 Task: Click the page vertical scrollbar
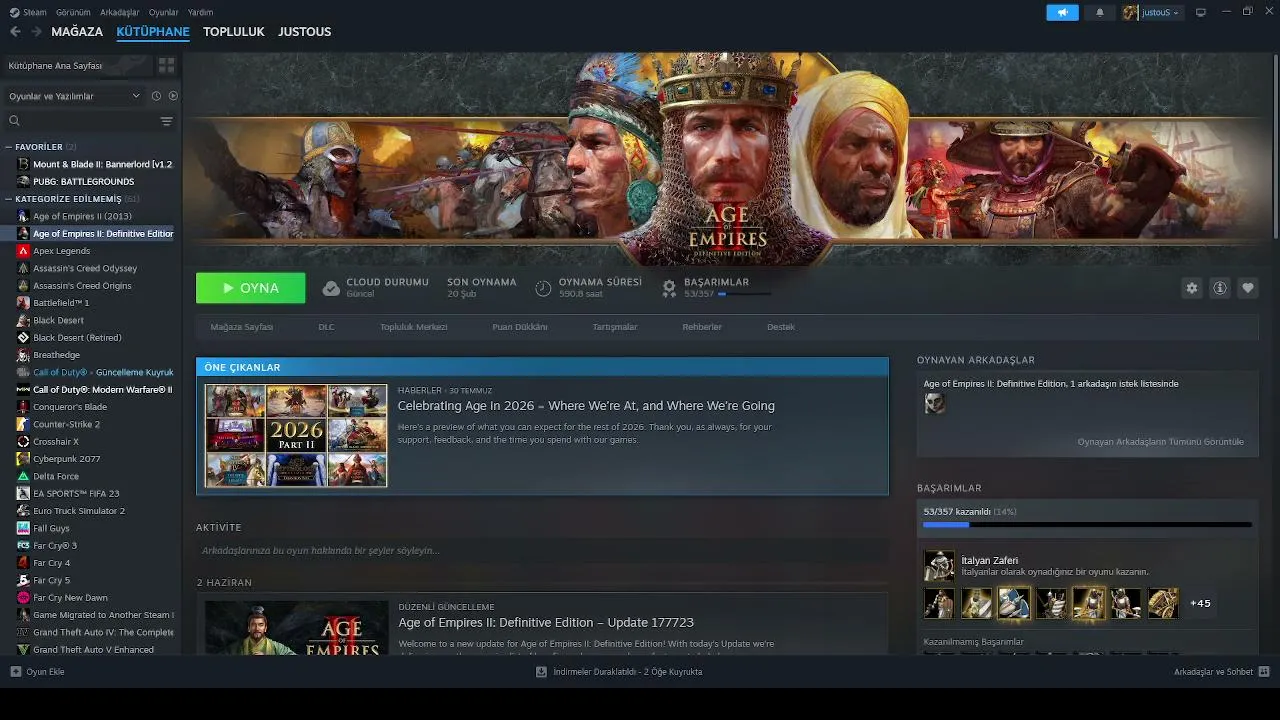1275,146
